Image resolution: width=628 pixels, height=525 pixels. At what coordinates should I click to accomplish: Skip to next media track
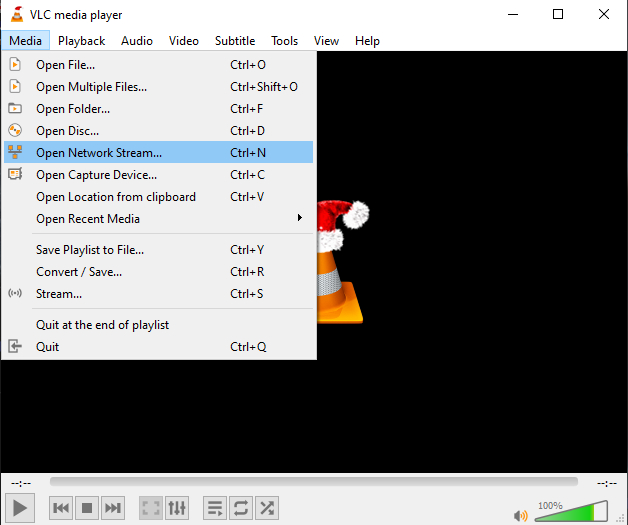[x=113, y=508]
